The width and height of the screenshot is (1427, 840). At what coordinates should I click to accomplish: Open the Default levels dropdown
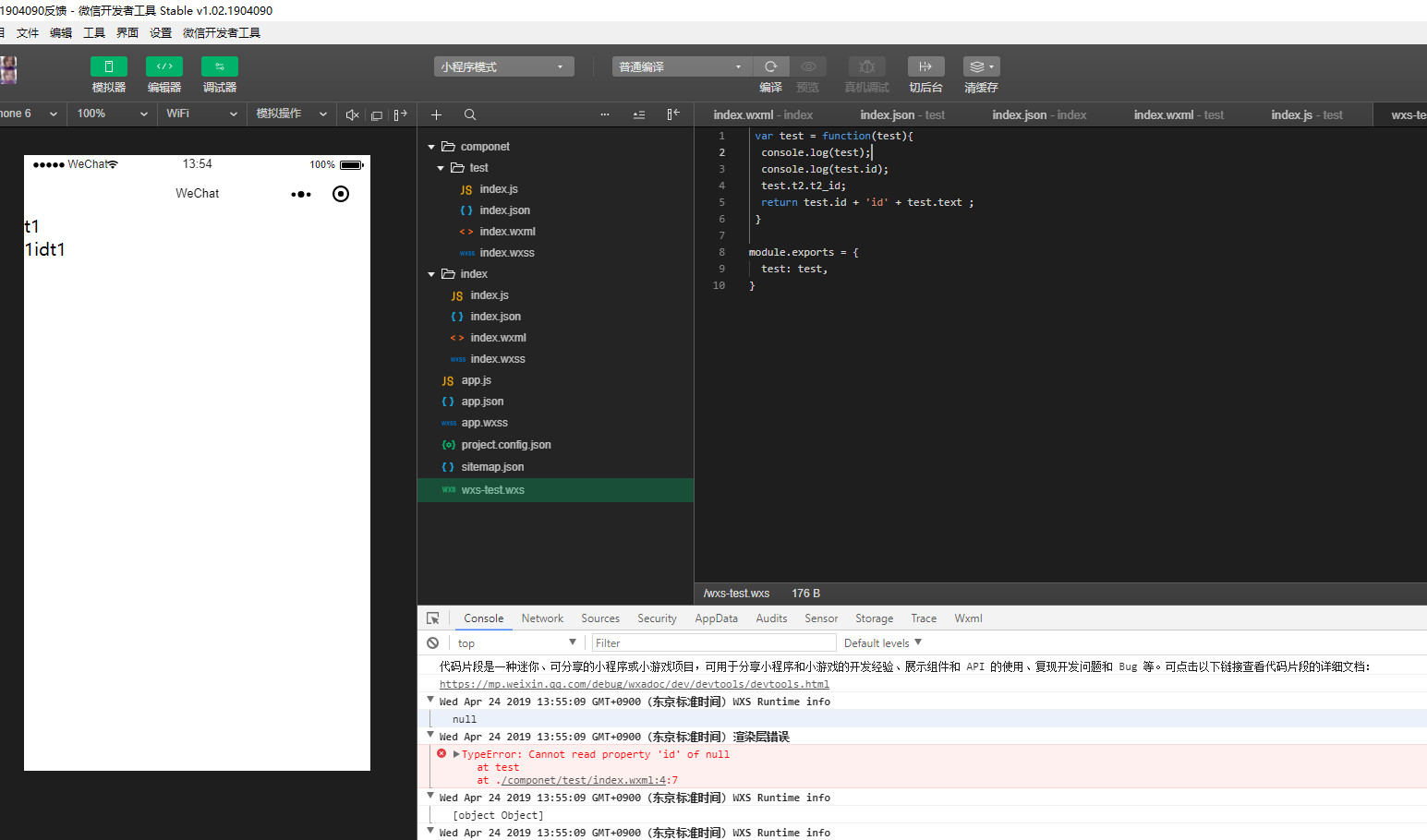883,643
